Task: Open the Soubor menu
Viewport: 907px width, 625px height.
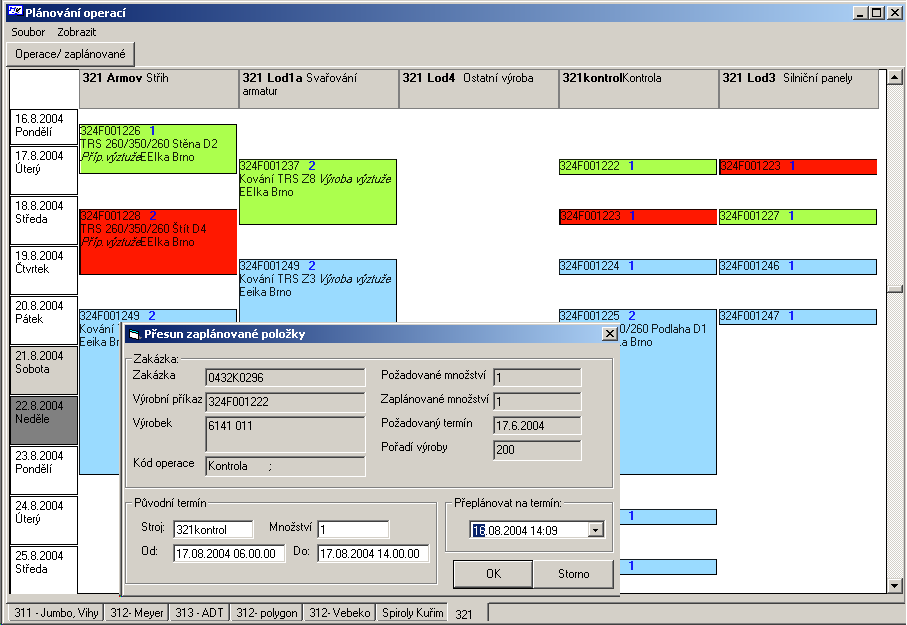Action: (x=28, y=32)
